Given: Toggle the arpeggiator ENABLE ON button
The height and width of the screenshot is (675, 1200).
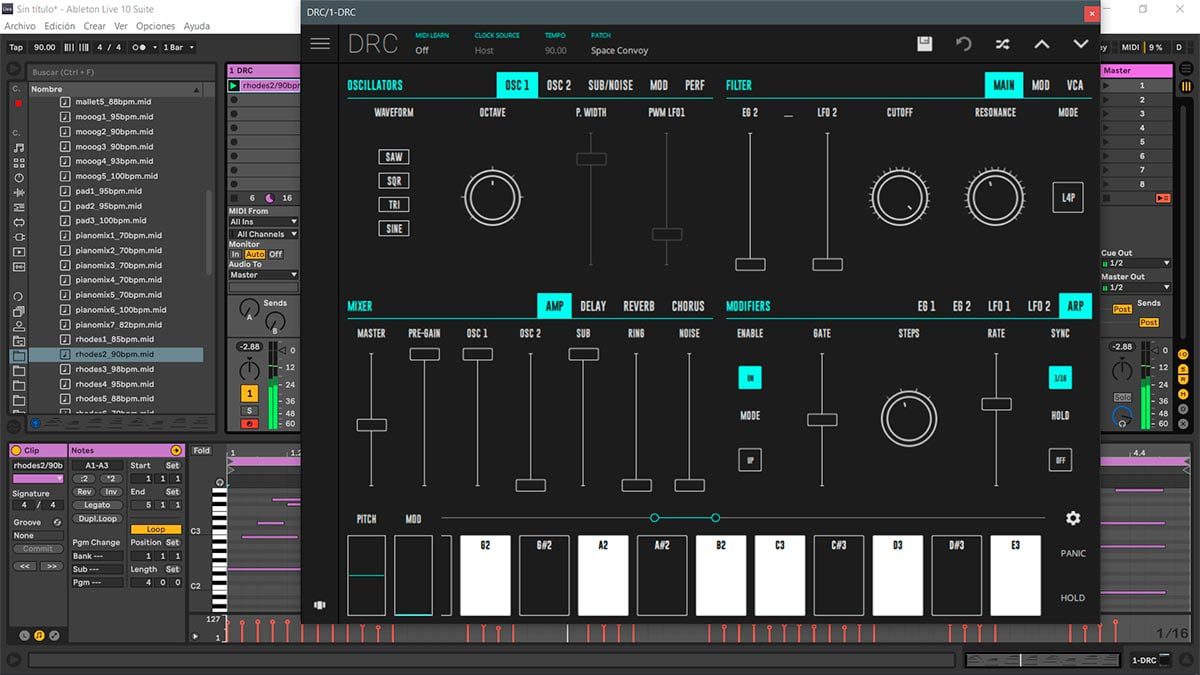Looking at the screenshot, I should point(750,378).
